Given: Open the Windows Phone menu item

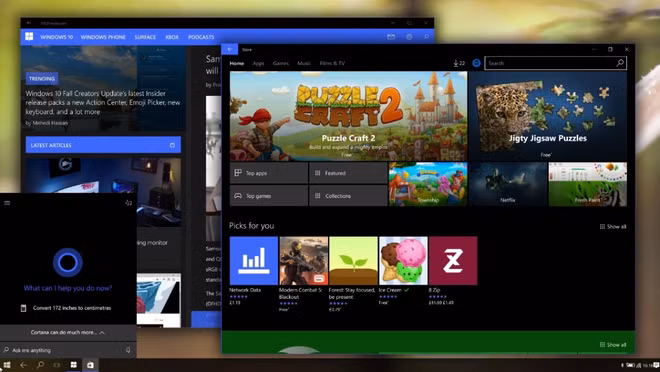Looking at the screenshot, I should tap(103, 37).
